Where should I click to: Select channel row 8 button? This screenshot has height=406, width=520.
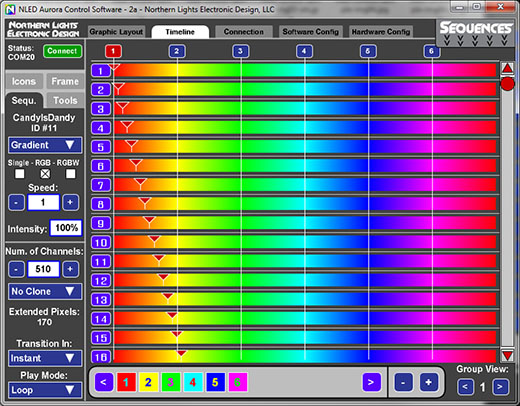tap(101, 204)
